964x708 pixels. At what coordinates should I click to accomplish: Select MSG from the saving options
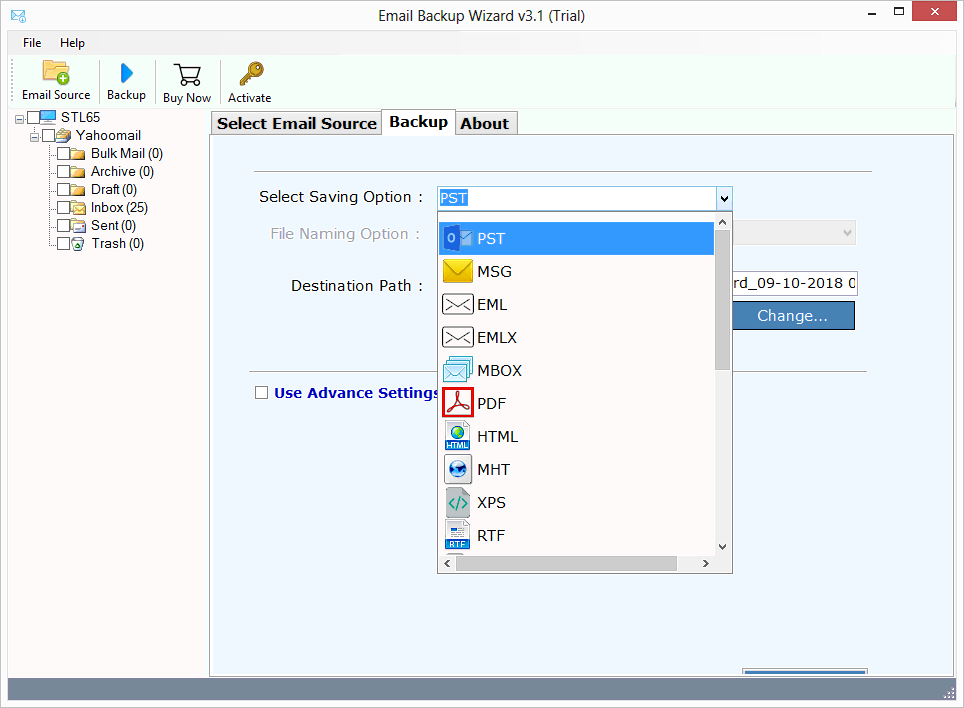pyautogui.click(x=576, y=272)
